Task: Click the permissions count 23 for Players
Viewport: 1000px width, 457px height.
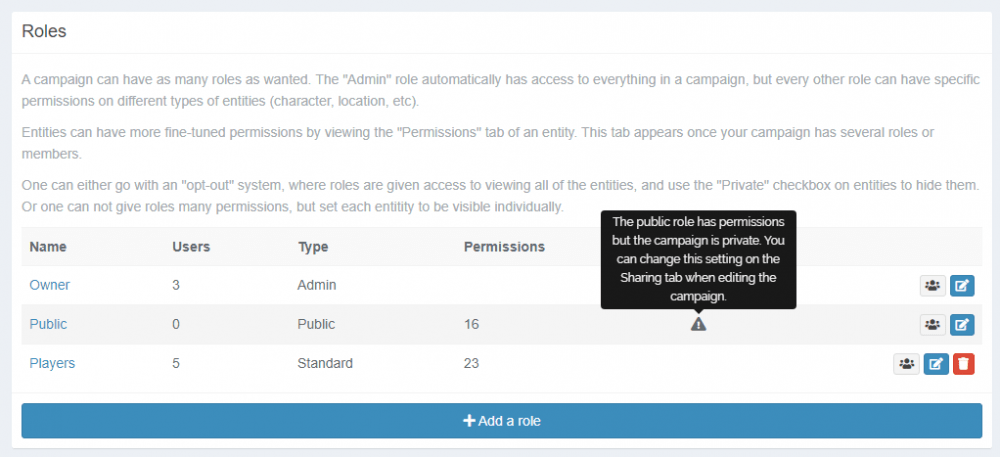Action: coord(472,363)
